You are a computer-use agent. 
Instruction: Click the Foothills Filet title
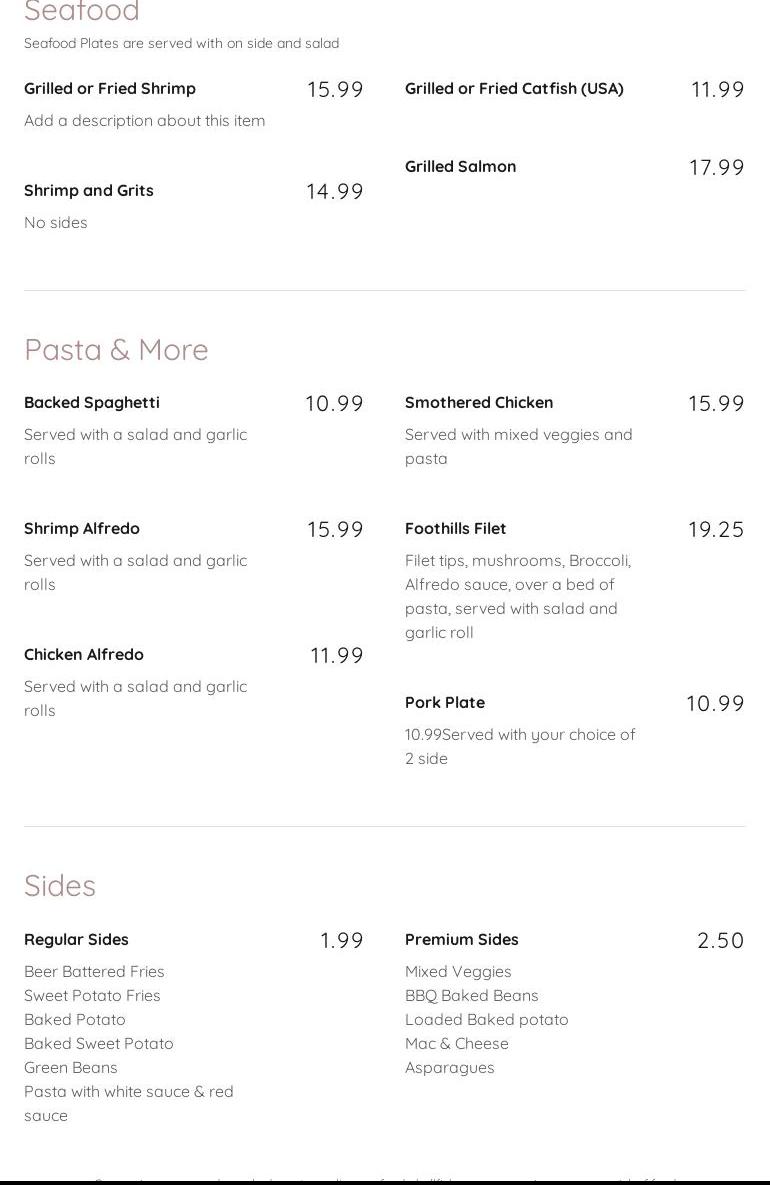455,528
